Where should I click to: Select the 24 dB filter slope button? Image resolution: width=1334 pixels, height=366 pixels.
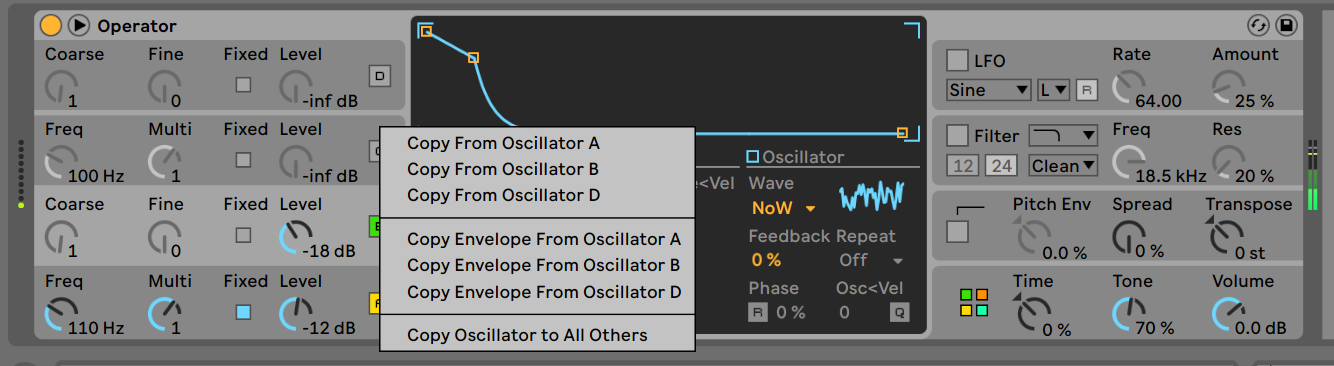tap(1000, 166)
